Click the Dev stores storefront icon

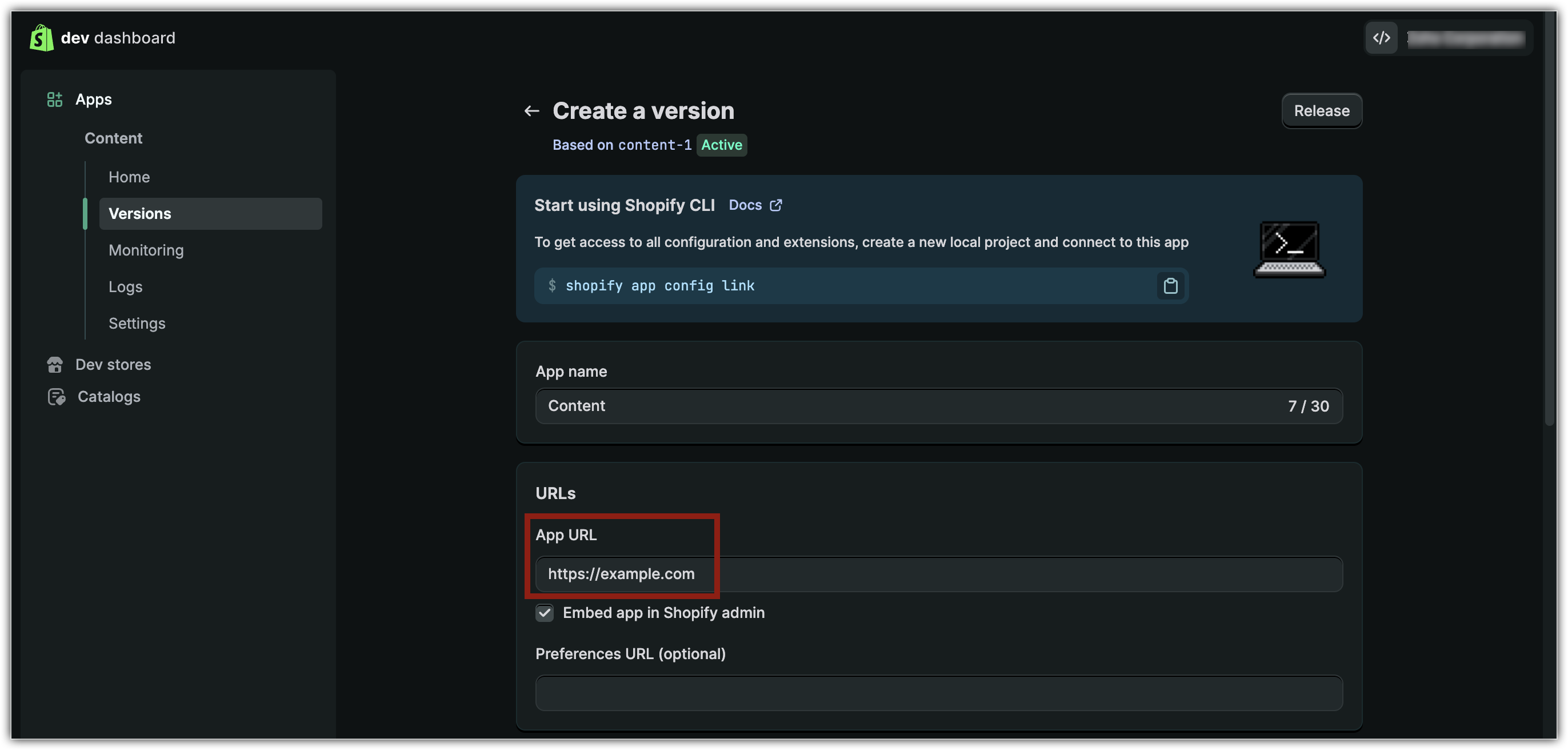click(55, 365)
